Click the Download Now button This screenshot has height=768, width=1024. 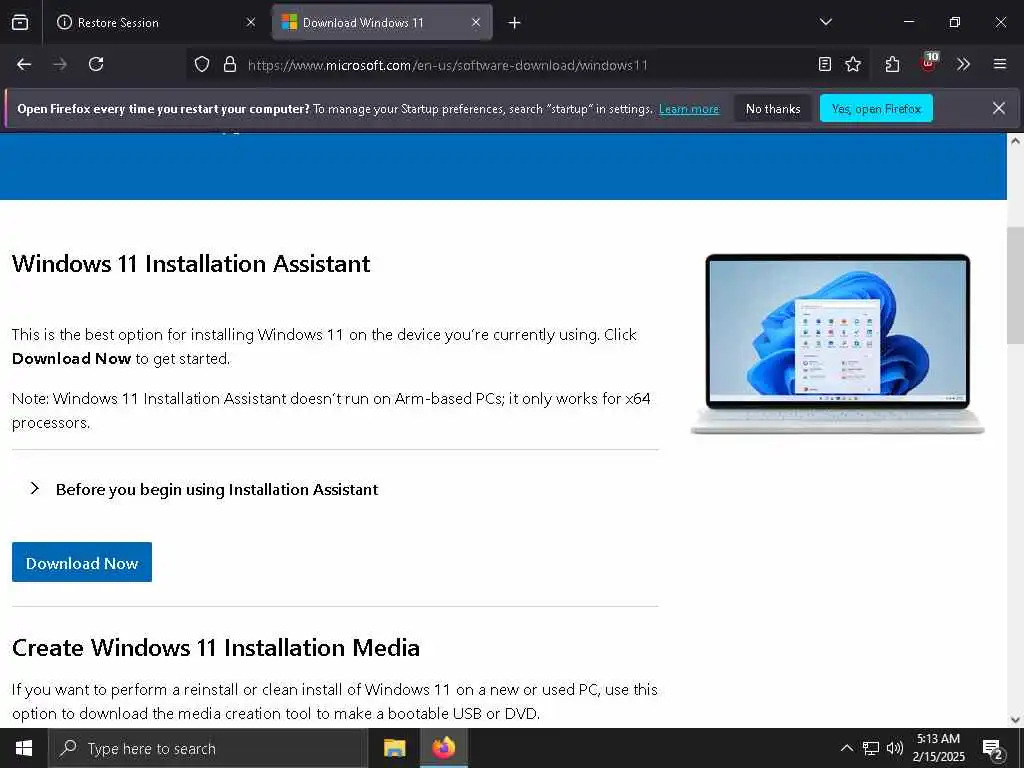(x=82, y=562)
